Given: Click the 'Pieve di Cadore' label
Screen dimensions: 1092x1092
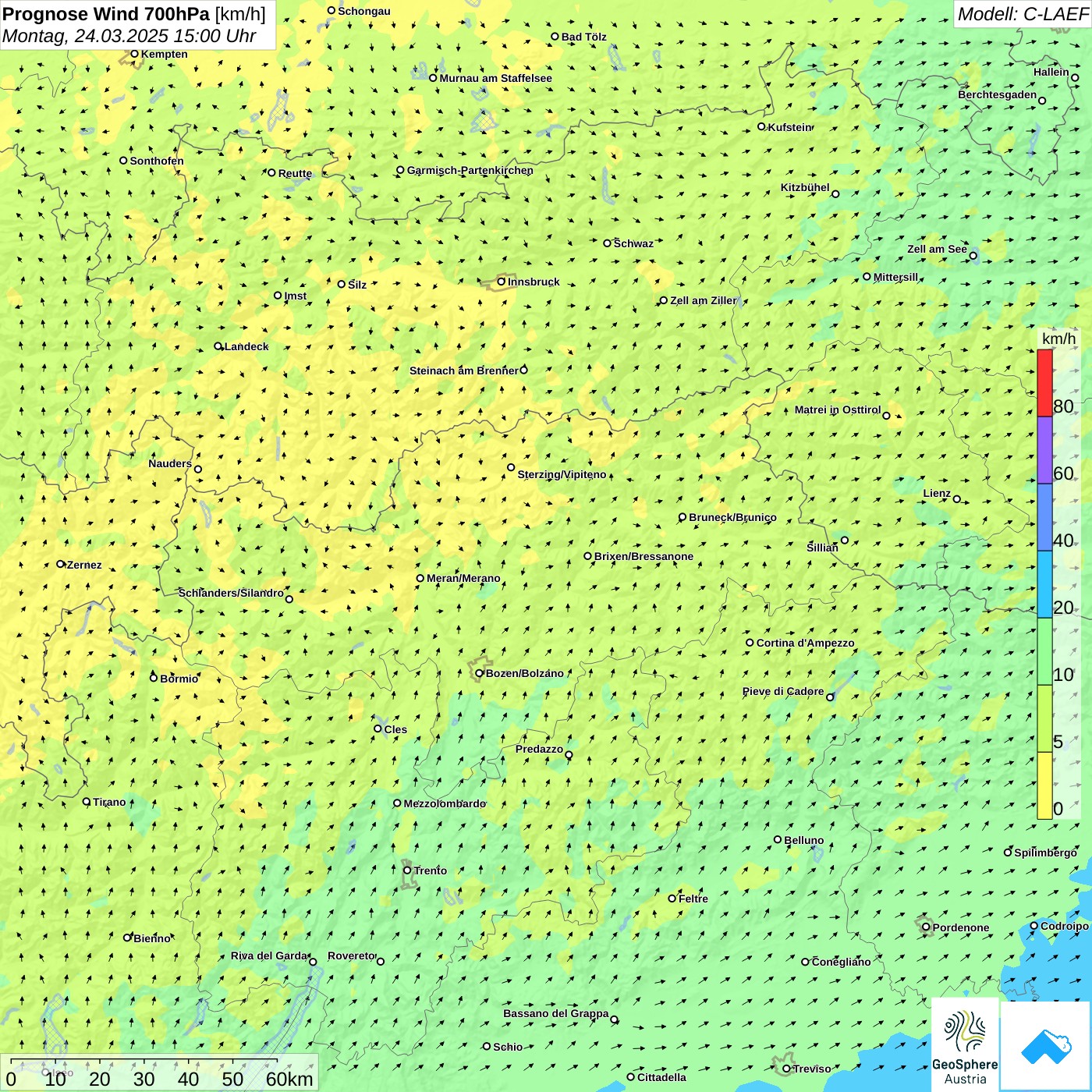Looking at the screenshot, I should pos(783,691).
